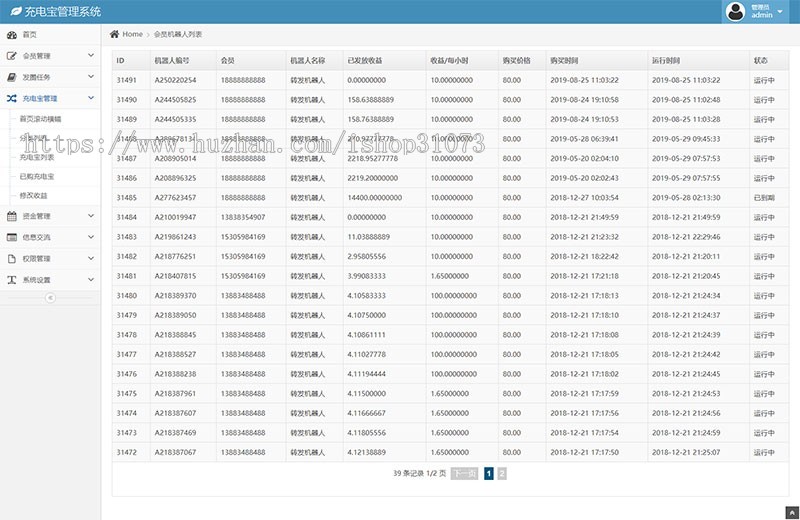Click earnings value 4.10861111
The image size is (800, 520).
pos(366,335)
